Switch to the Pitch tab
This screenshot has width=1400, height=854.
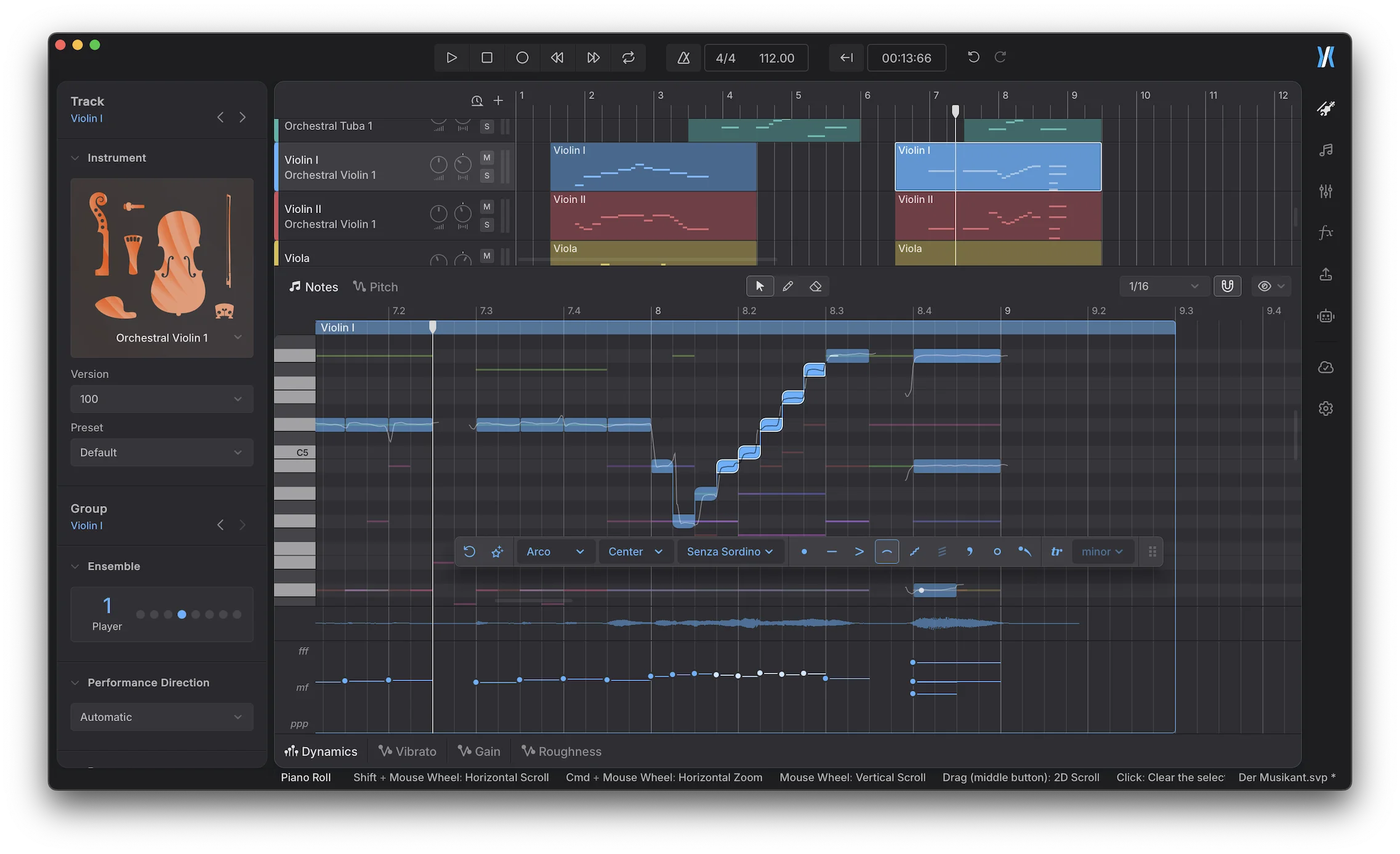376,287
